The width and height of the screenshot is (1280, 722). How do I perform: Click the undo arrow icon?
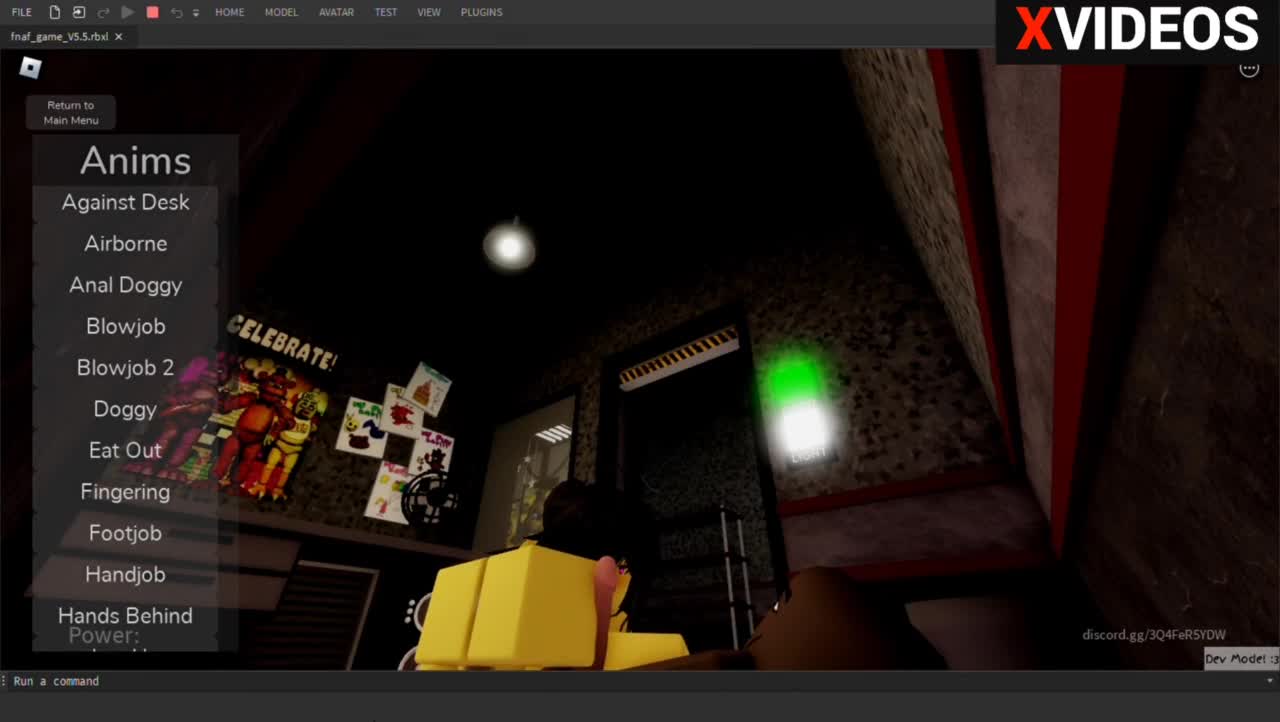click(177, 12)
